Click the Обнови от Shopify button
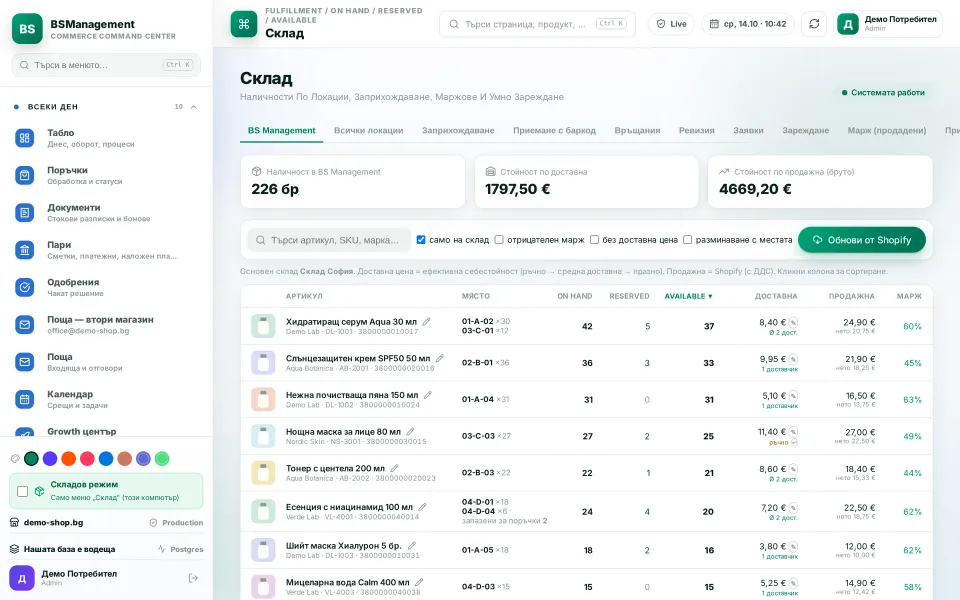The width and height of the screenshot is (960, 600). 861,240
